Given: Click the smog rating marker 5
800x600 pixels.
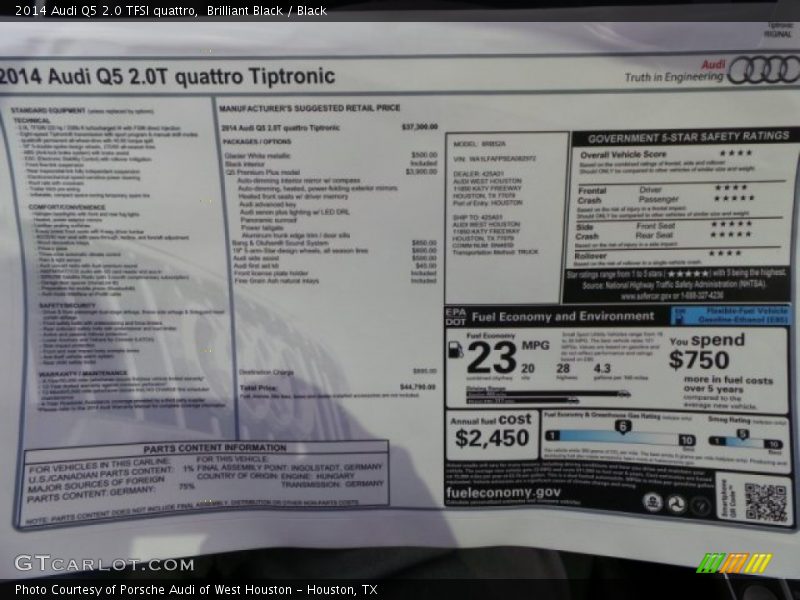Looking at the screenshot, I should [742, 434].
